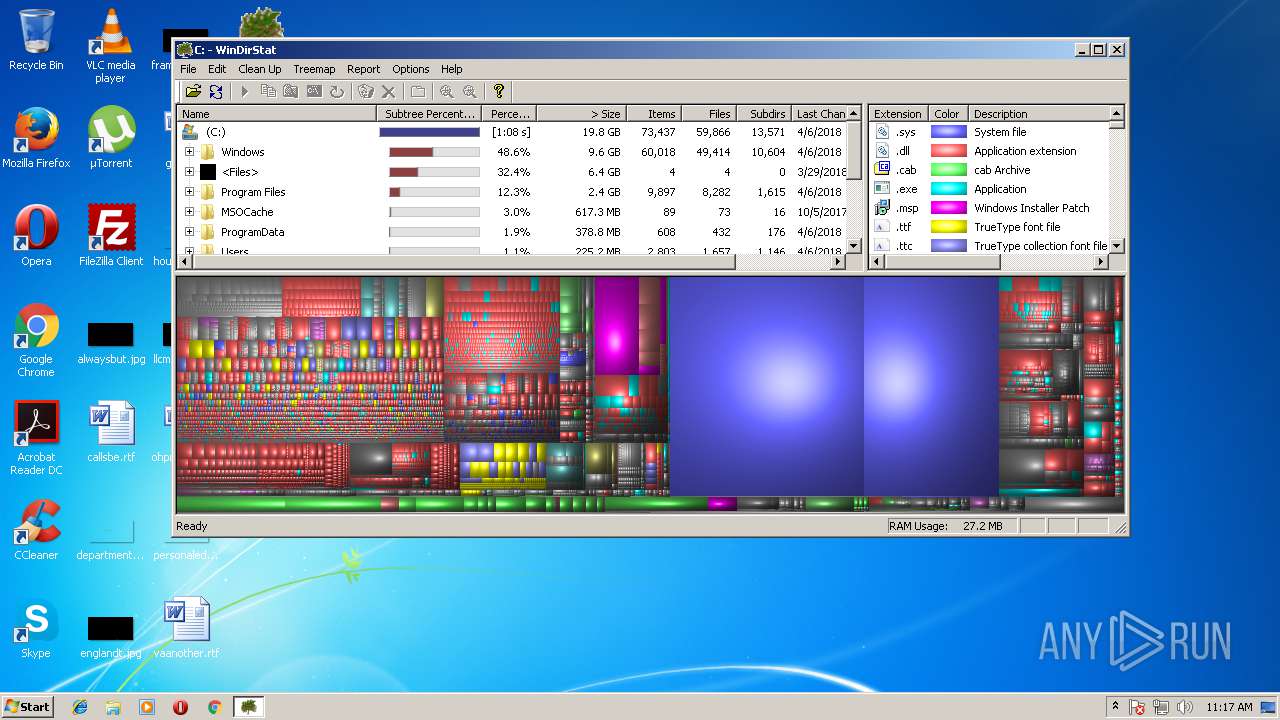Click WinDirStat tree icon in taskbar
The height and width of the screenshot is (720, 1280).
coord(248,707)
